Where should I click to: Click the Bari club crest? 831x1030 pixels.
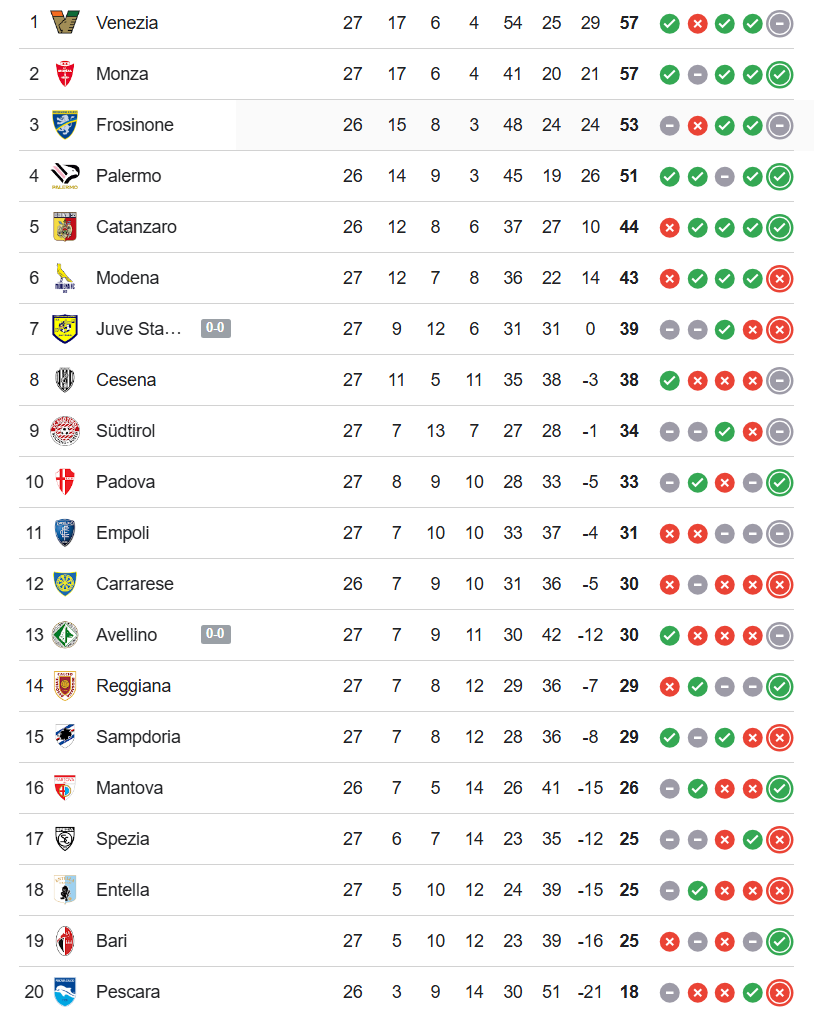[x=66, y=941]
